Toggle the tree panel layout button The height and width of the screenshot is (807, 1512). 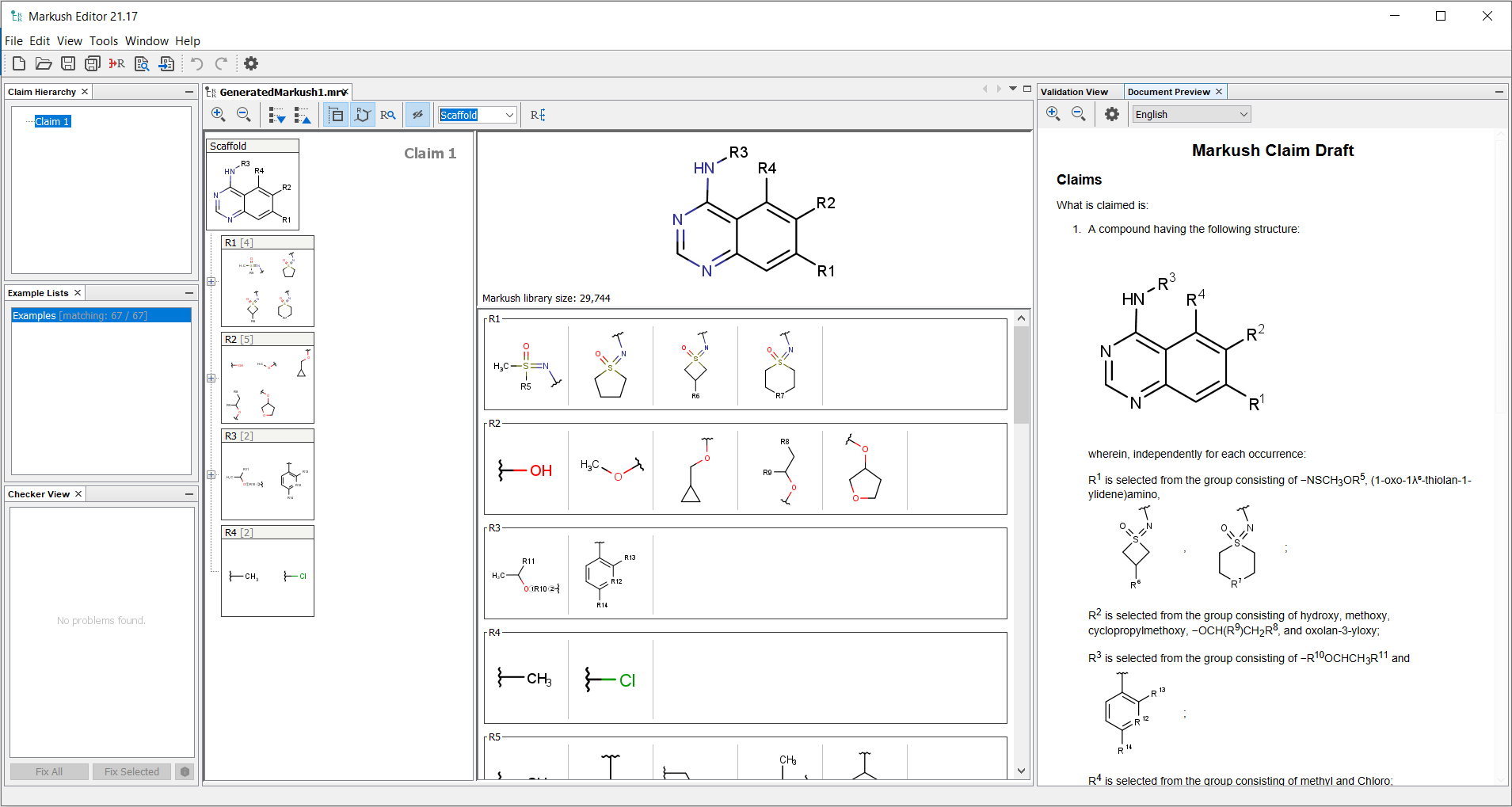coord(336,115)
